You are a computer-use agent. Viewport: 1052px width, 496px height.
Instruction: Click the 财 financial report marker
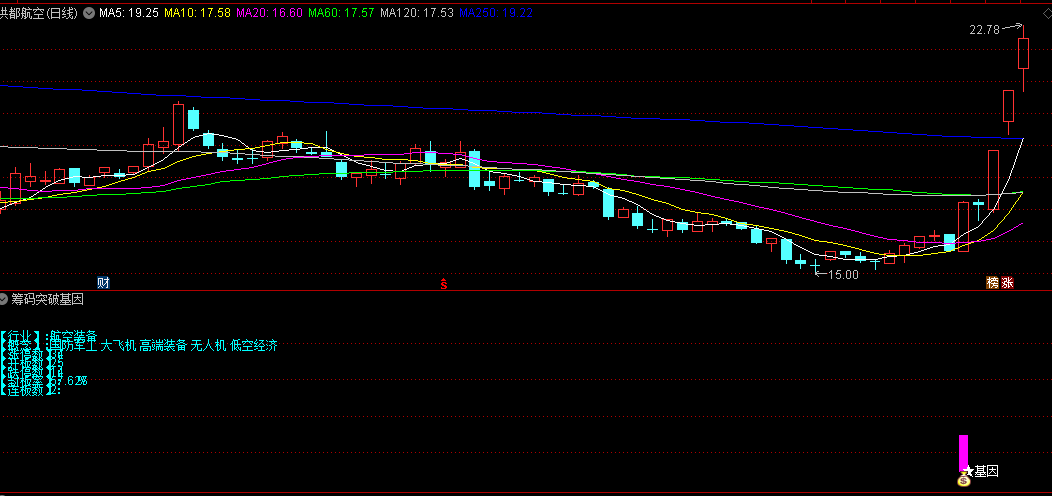coord(103,283)
